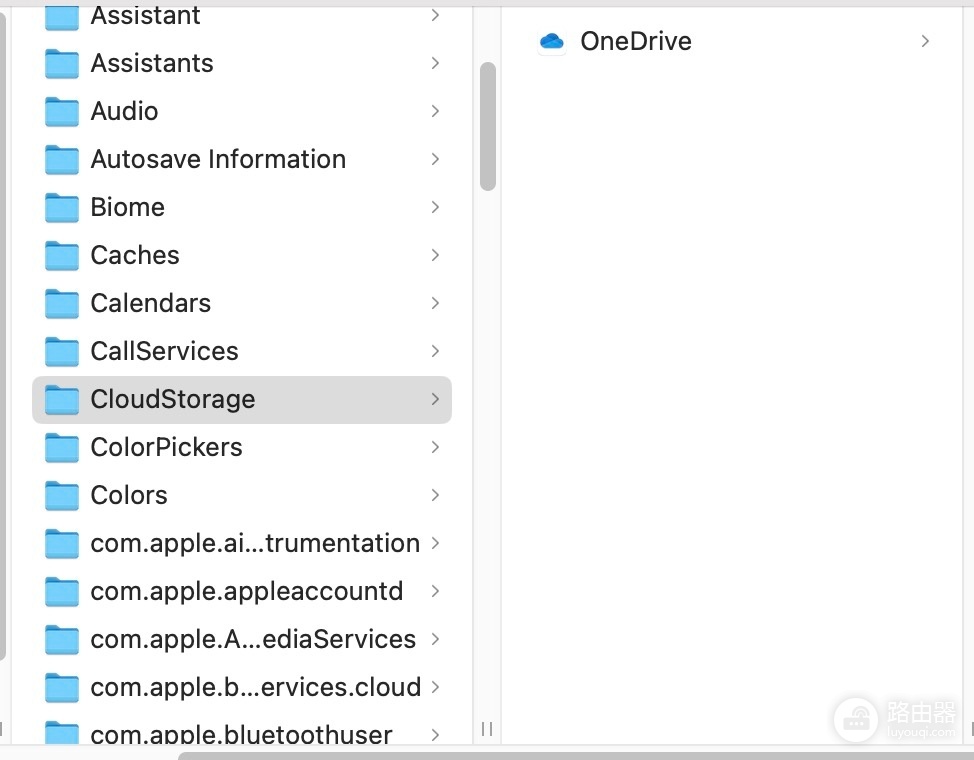Click the Audio folder icon
This screenshot has height=760, width=974.
click(x=61, y=111)
